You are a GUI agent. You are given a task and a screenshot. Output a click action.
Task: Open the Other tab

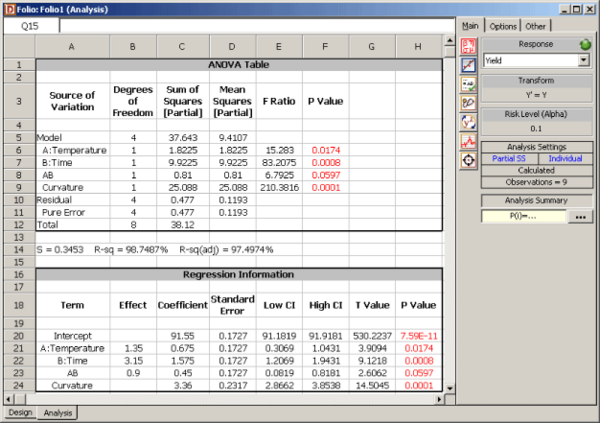click(535, 26)
